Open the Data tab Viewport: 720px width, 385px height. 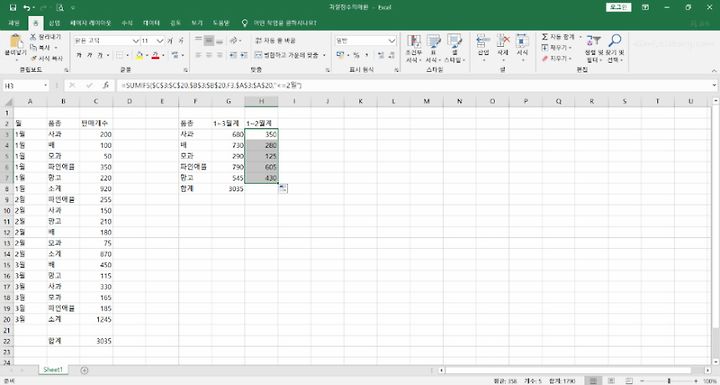pyautogui.click(x=151, y=23)
